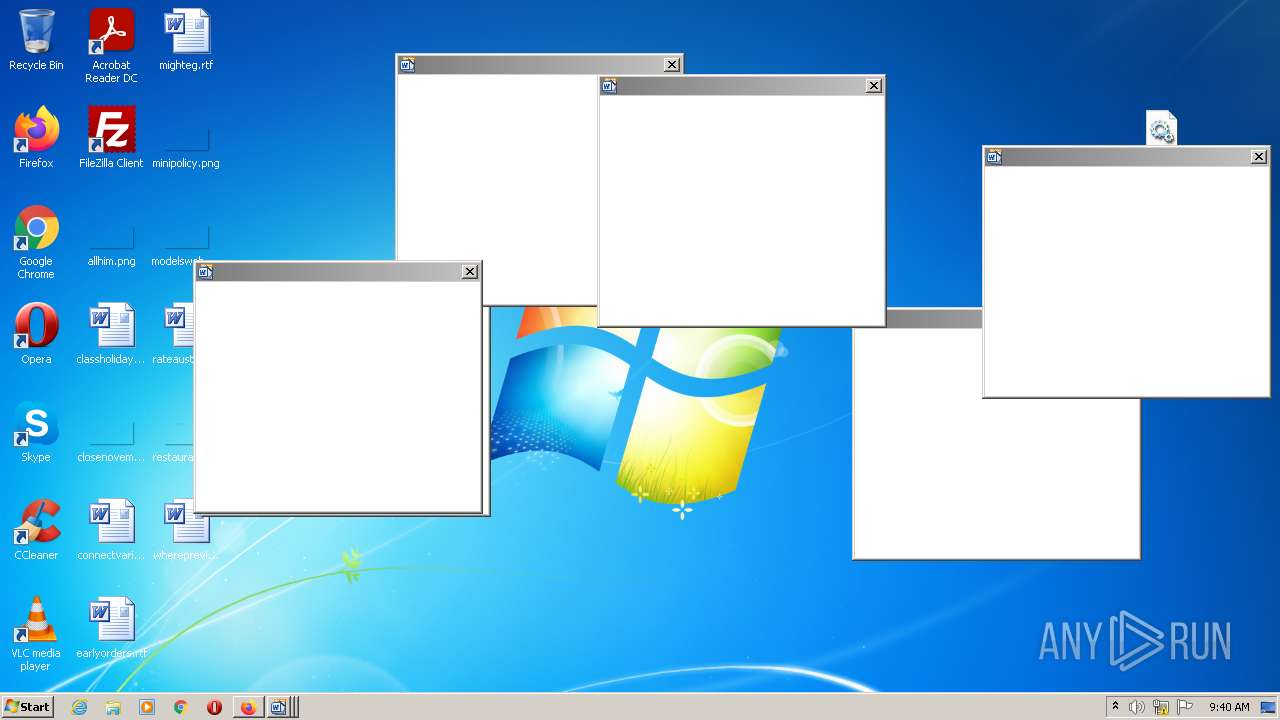Select the gear settings file icon on desktop
The width and height of the screenshot is (1280, 720).
pyautogui.click(x=1161, y=128)
